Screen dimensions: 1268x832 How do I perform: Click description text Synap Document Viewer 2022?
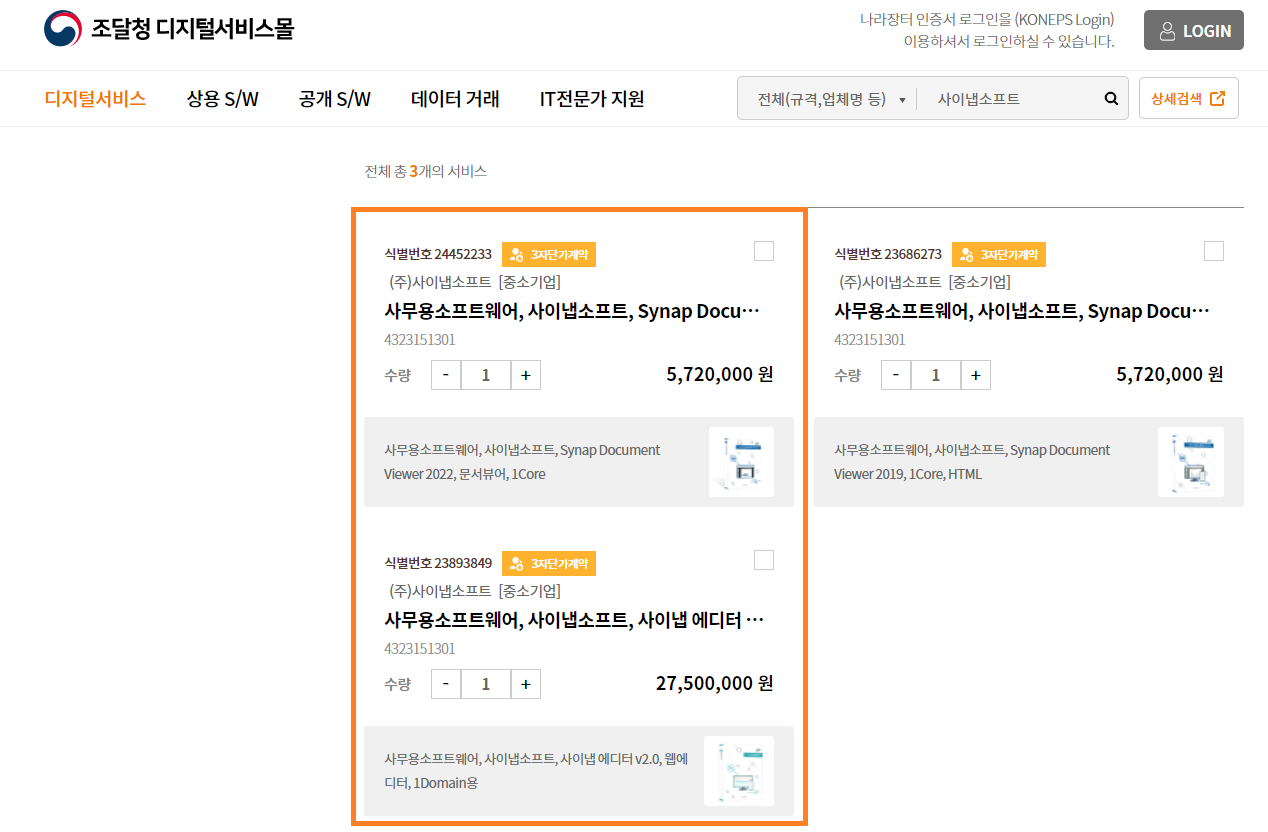tap(522, 462)
